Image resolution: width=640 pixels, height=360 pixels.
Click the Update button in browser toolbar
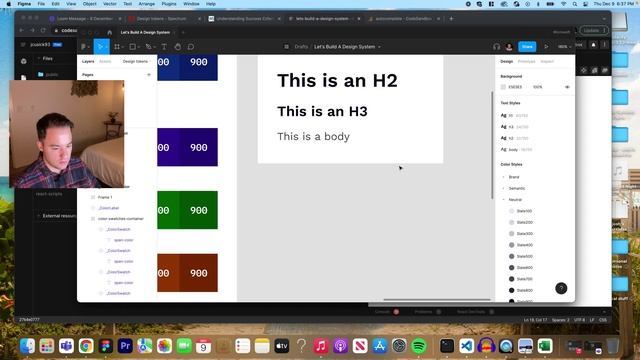pos(594,30)
